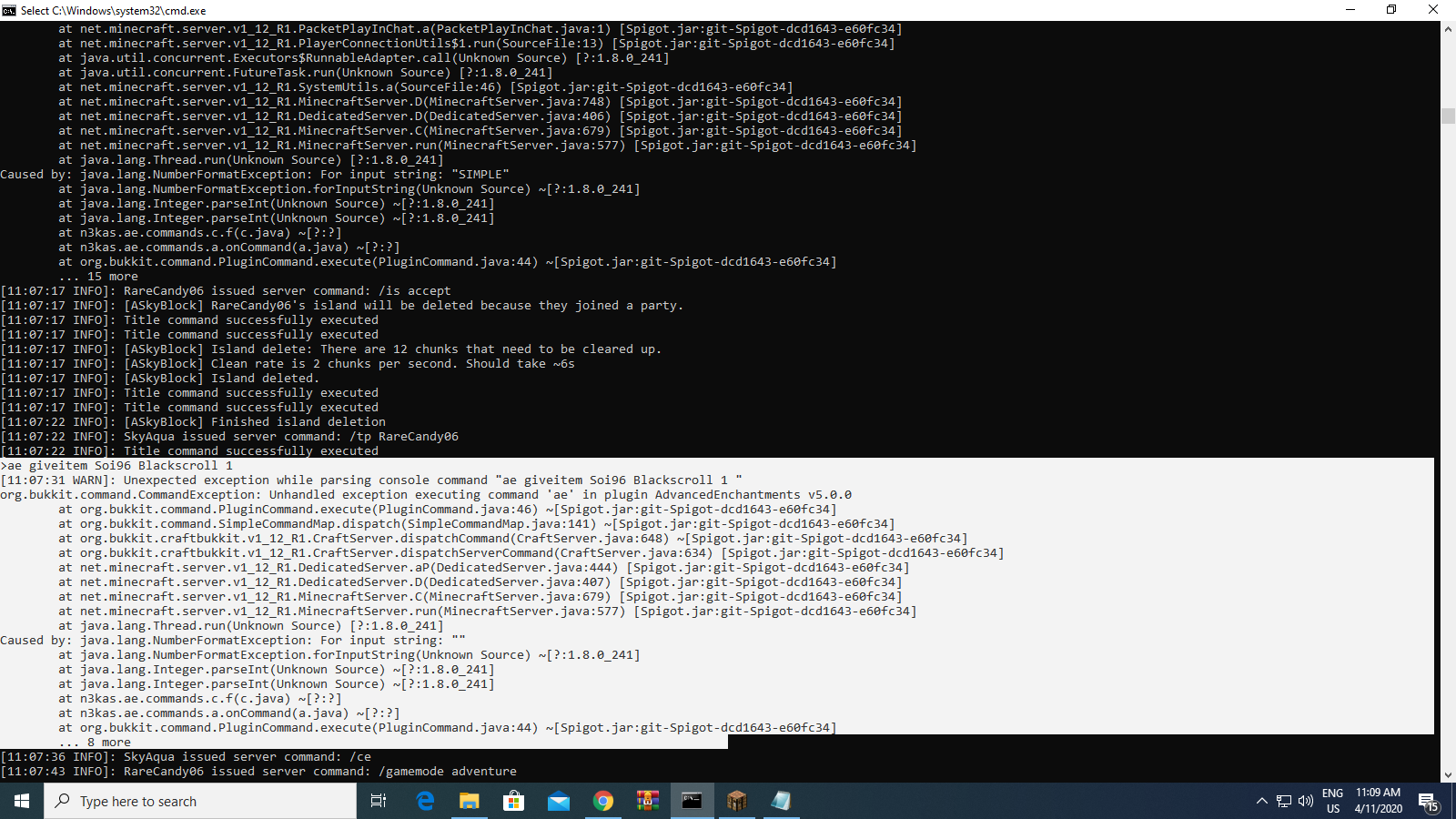This screenshot has width=1456, height=819.
Task: Click the console vertical scrollbar thumb
Action: coord(1448,116)
